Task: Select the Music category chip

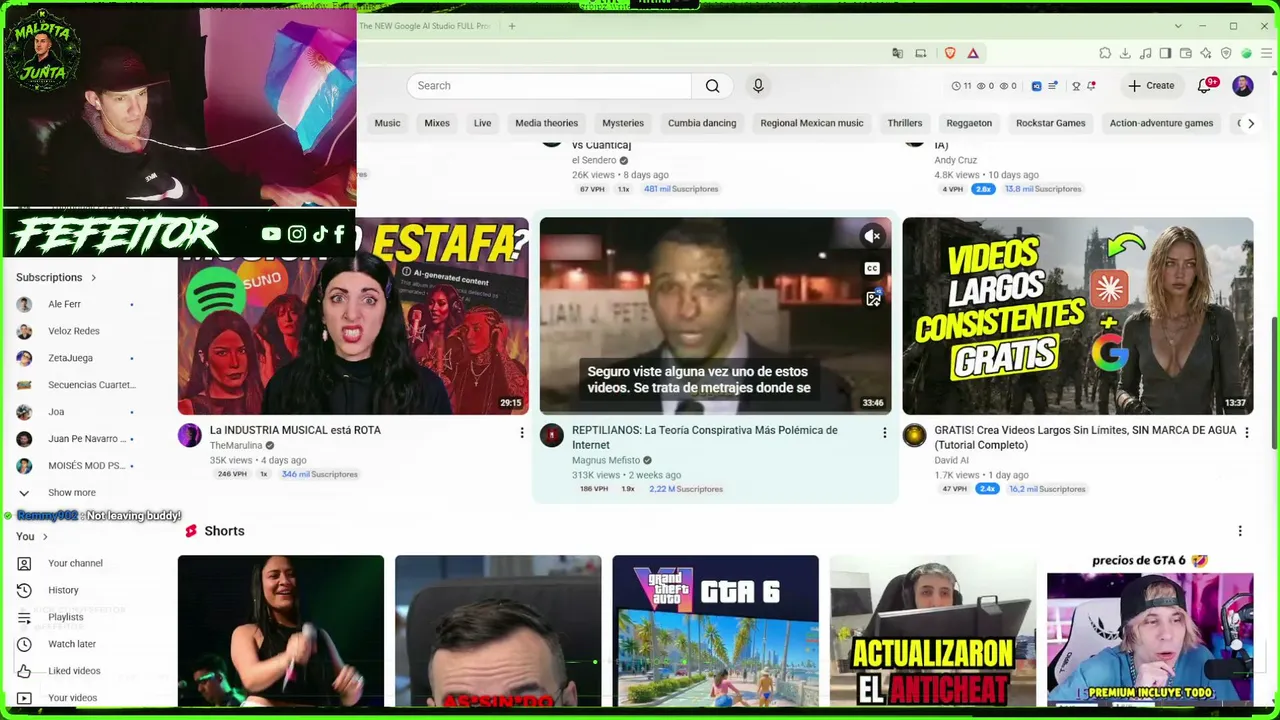Action: (x=387, y=123)
